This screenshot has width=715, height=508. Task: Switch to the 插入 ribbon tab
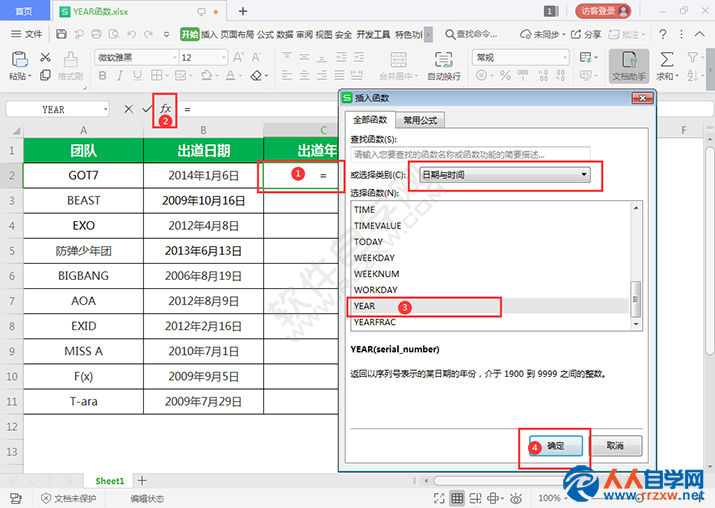209,34
